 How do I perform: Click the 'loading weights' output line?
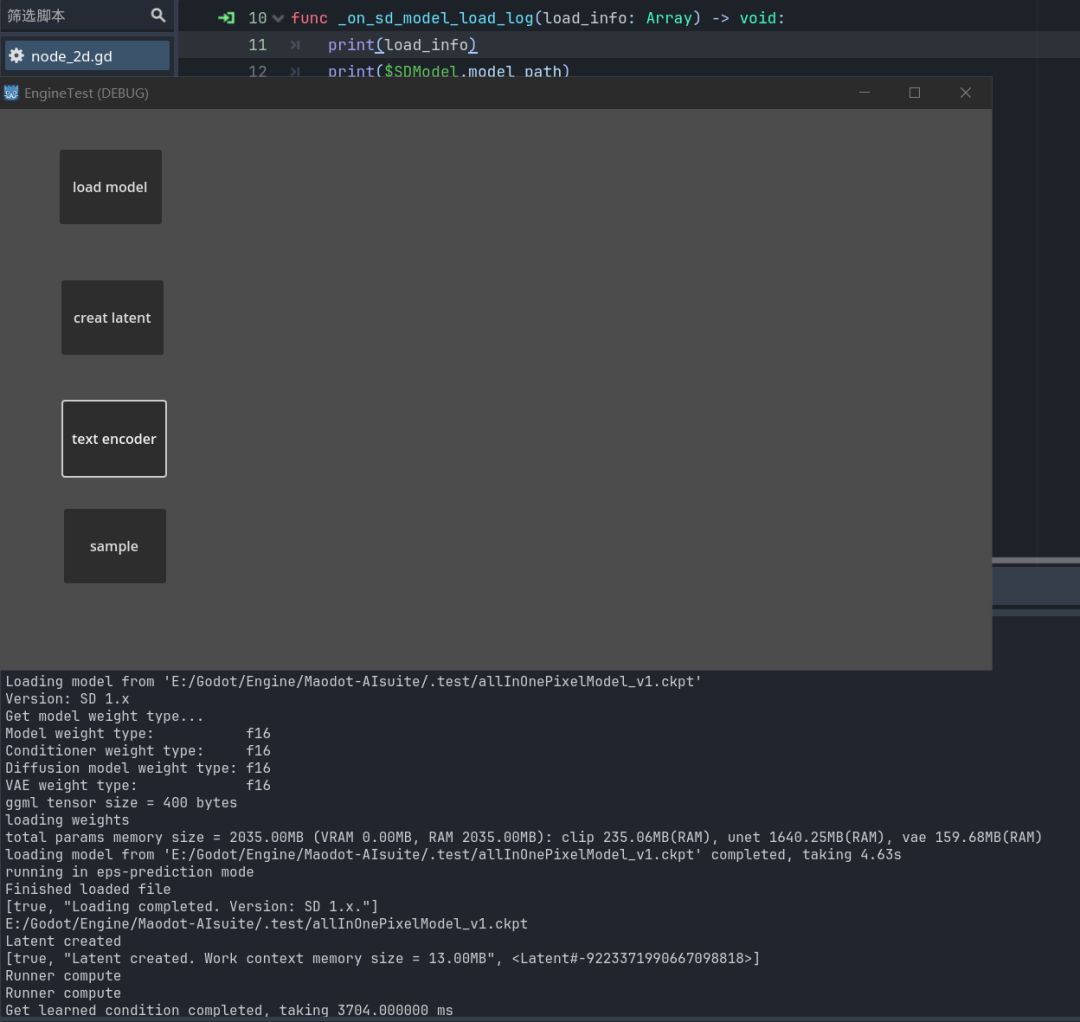click(x=67, y=820)
